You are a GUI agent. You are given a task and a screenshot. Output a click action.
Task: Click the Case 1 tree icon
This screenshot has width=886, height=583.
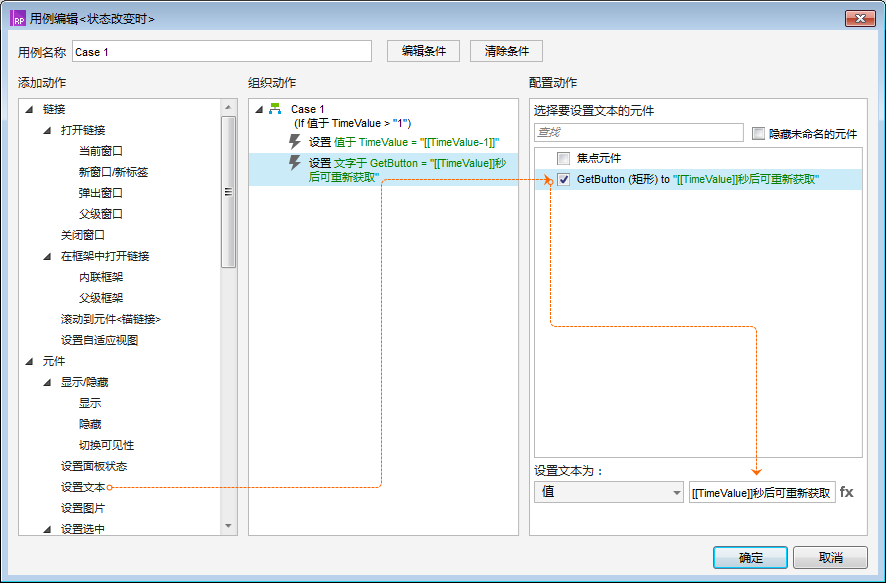pyautogui.click(x=275, y=109)
